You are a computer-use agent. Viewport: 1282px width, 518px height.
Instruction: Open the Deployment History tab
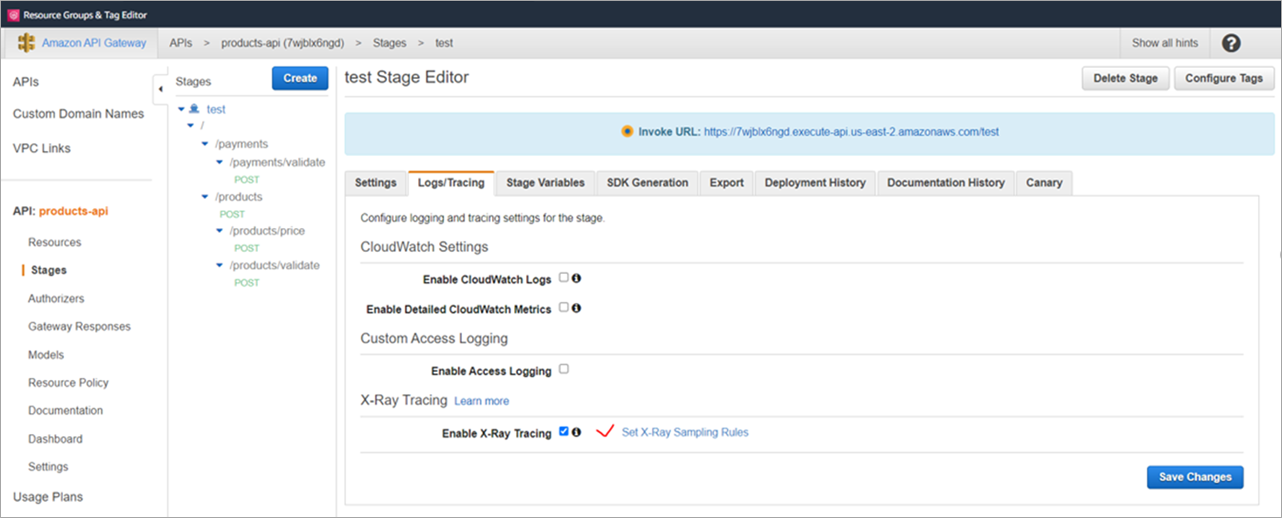point(816,183)
